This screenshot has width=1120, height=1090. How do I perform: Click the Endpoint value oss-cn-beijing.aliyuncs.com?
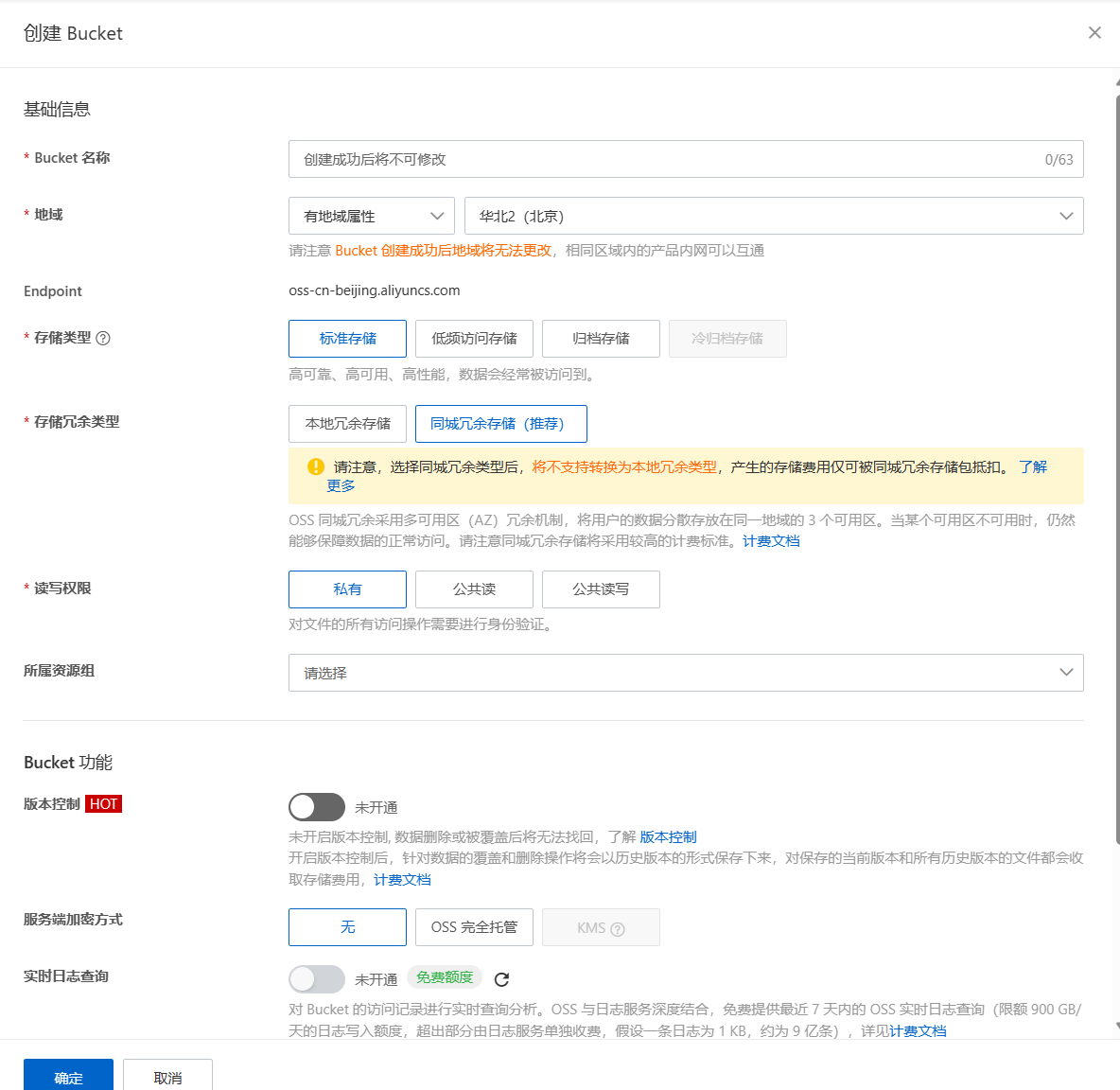coord(375,290)
